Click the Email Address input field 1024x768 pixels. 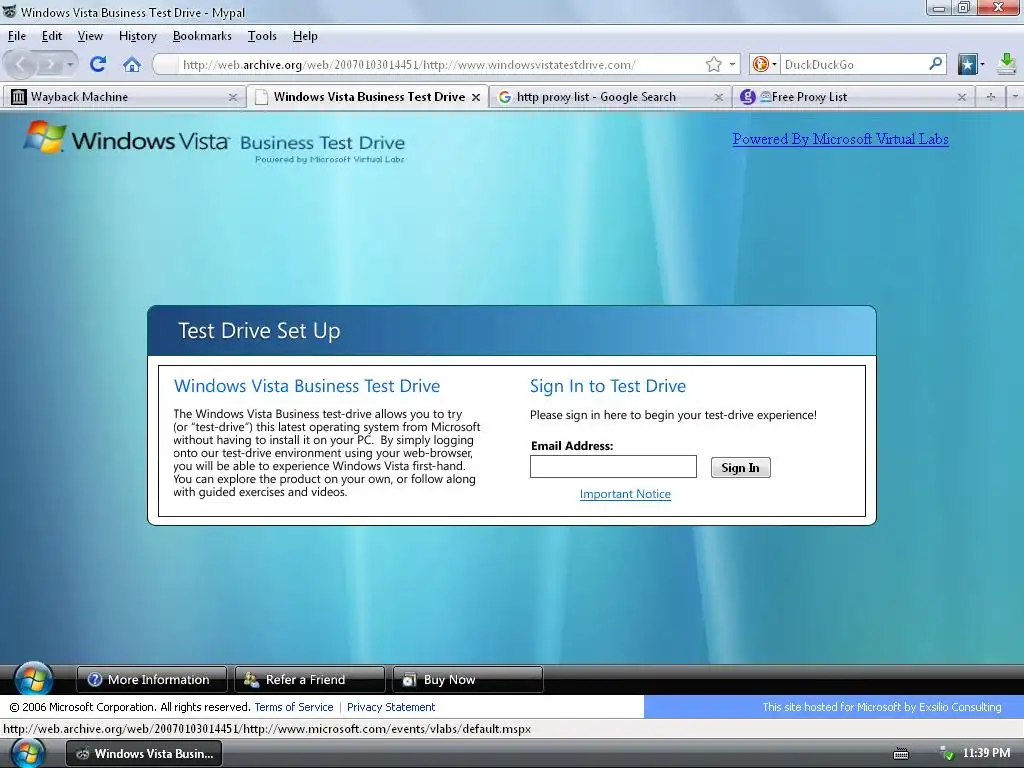click(x=613, y=466)
